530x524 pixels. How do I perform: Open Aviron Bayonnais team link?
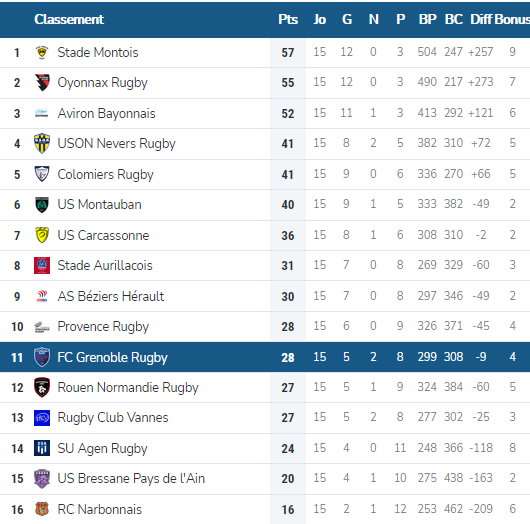[106, 114]
